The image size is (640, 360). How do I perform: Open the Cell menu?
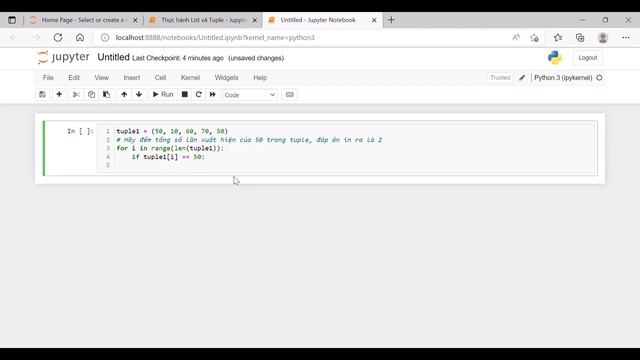click(x=160, y=78)
